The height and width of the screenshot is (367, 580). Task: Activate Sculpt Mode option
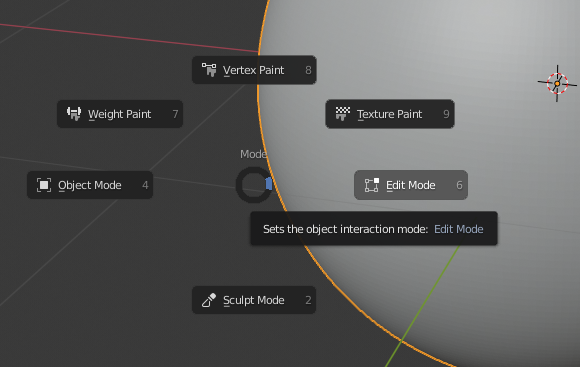pos(254,300)
